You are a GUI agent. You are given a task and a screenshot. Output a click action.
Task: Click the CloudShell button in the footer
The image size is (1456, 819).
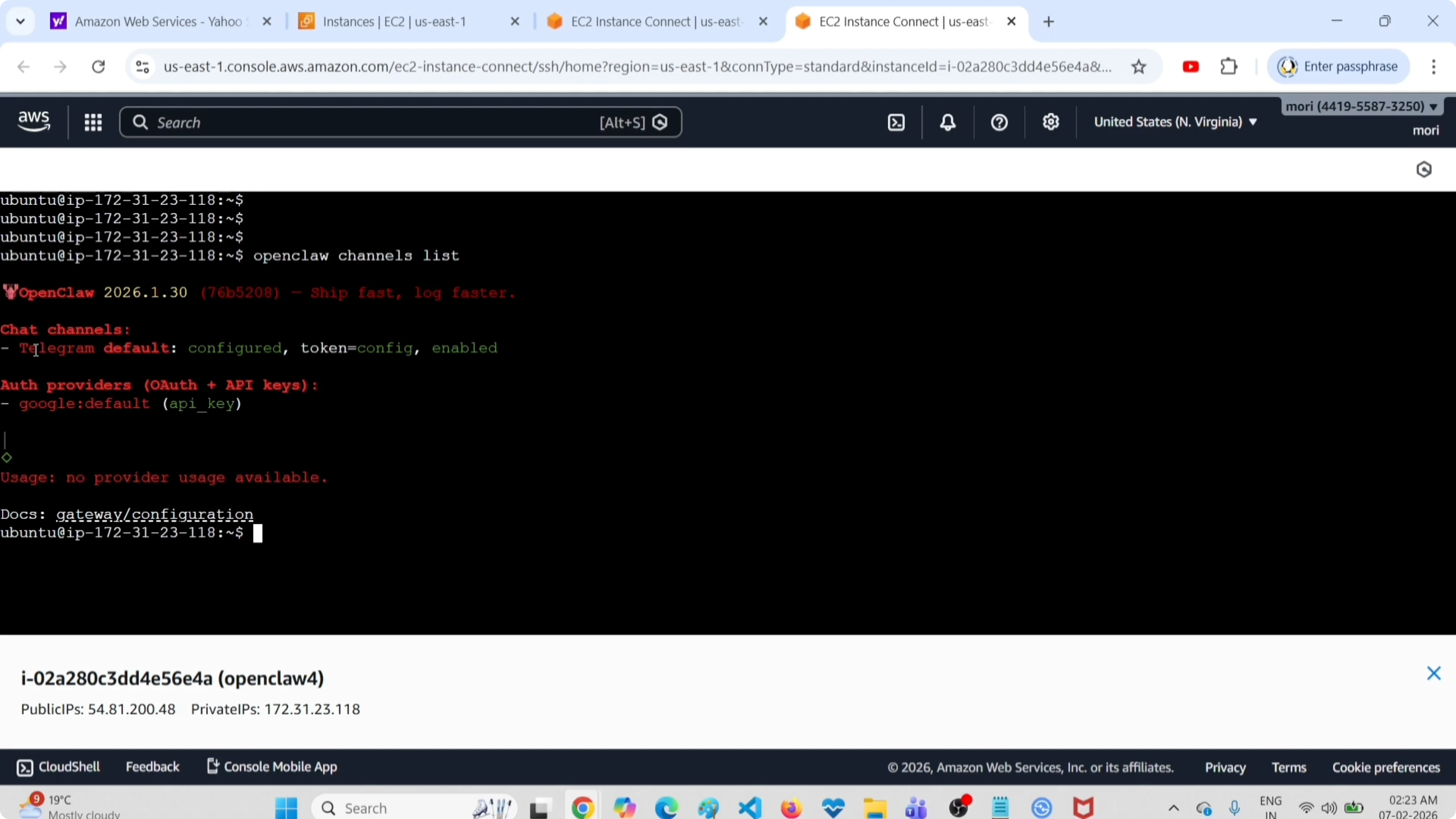point(59,767)
